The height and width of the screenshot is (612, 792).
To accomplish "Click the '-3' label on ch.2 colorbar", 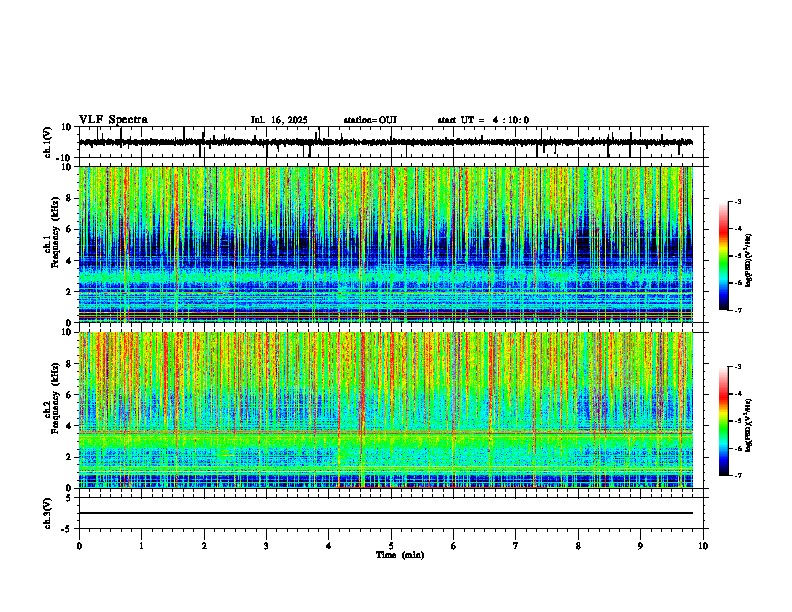I will pyautogui.click(x=737, y=367).
